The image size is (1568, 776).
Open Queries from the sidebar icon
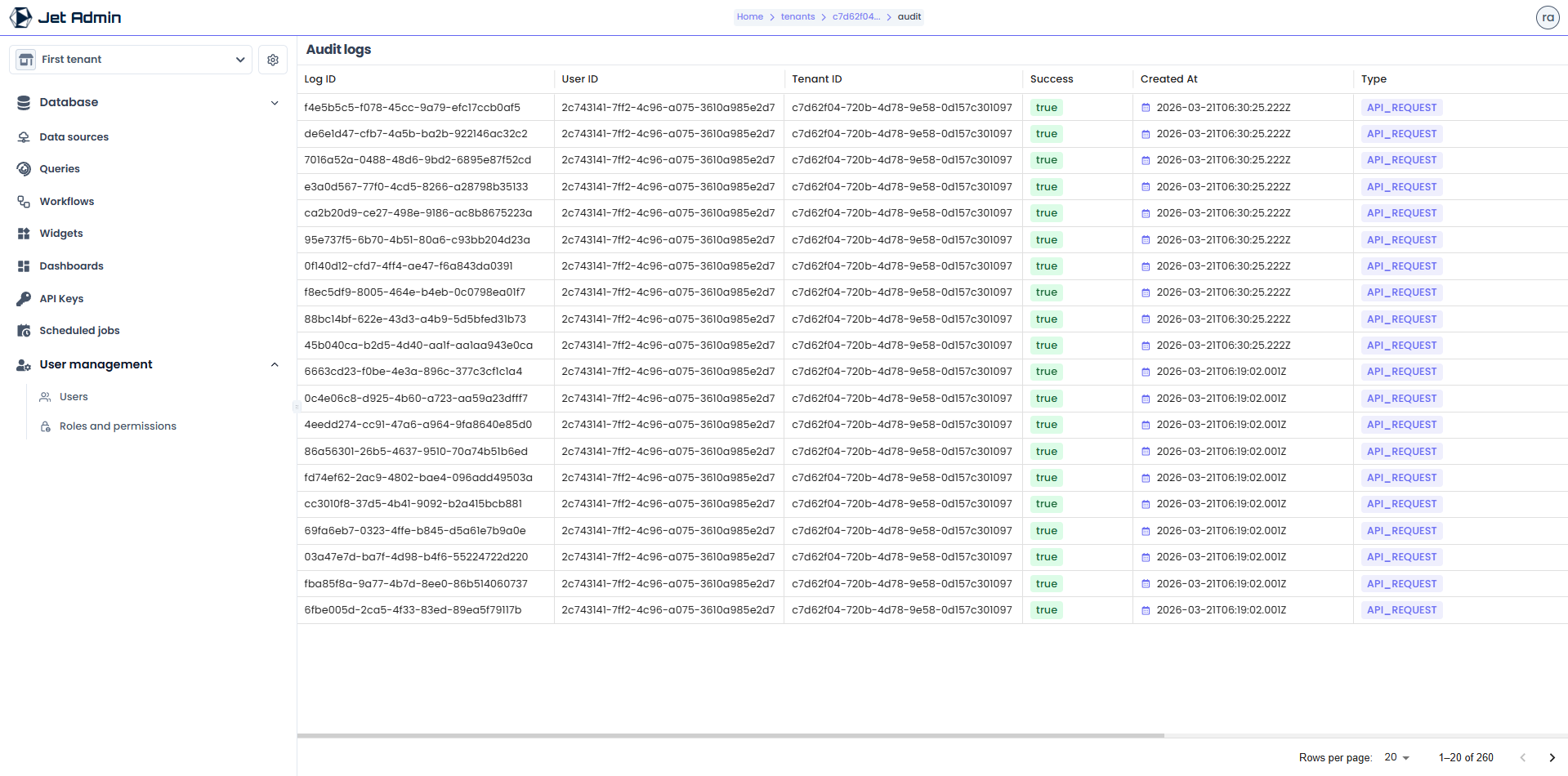[22, 168]
